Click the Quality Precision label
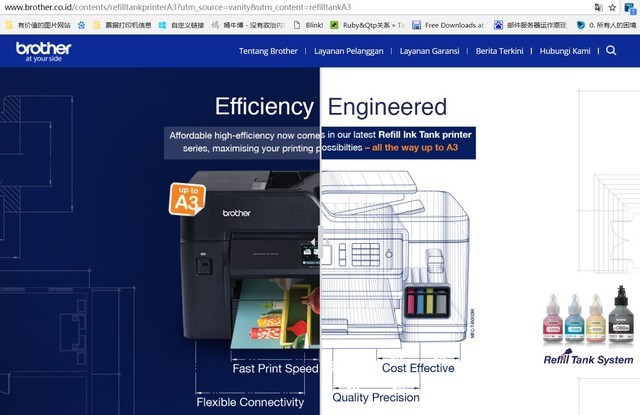 376,397
